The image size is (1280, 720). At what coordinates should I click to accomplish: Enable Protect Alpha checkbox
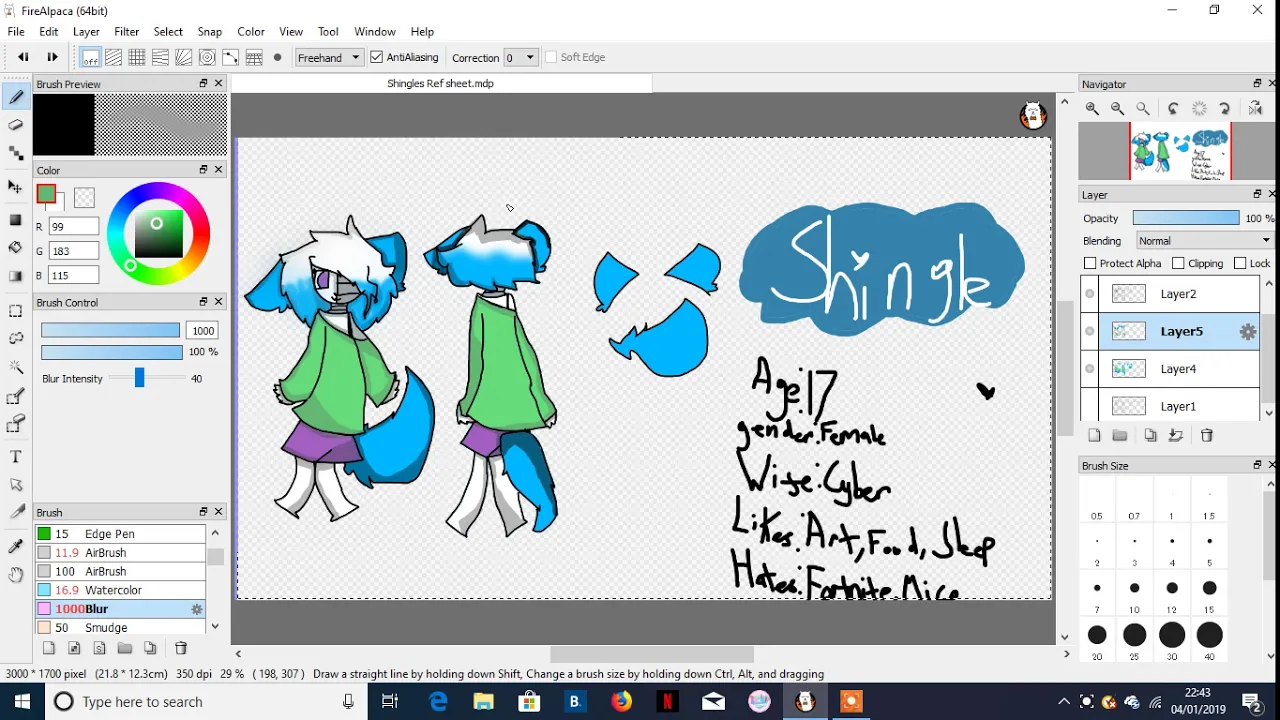coord(1090,263)
